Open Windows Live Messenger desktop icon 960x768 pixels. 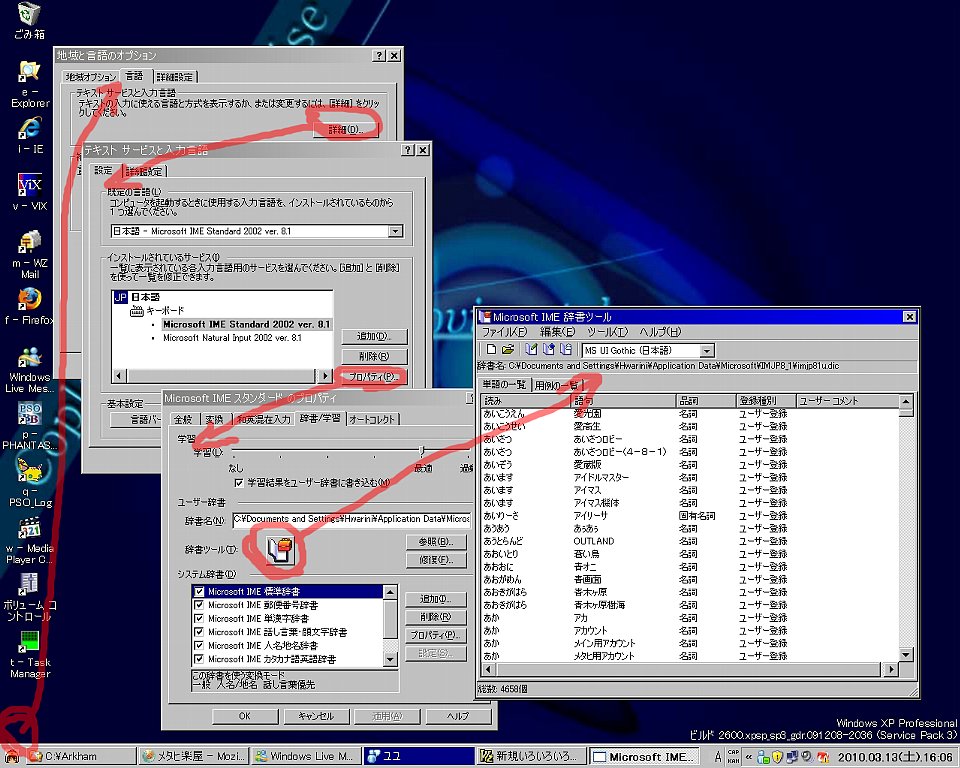(29, 370)
